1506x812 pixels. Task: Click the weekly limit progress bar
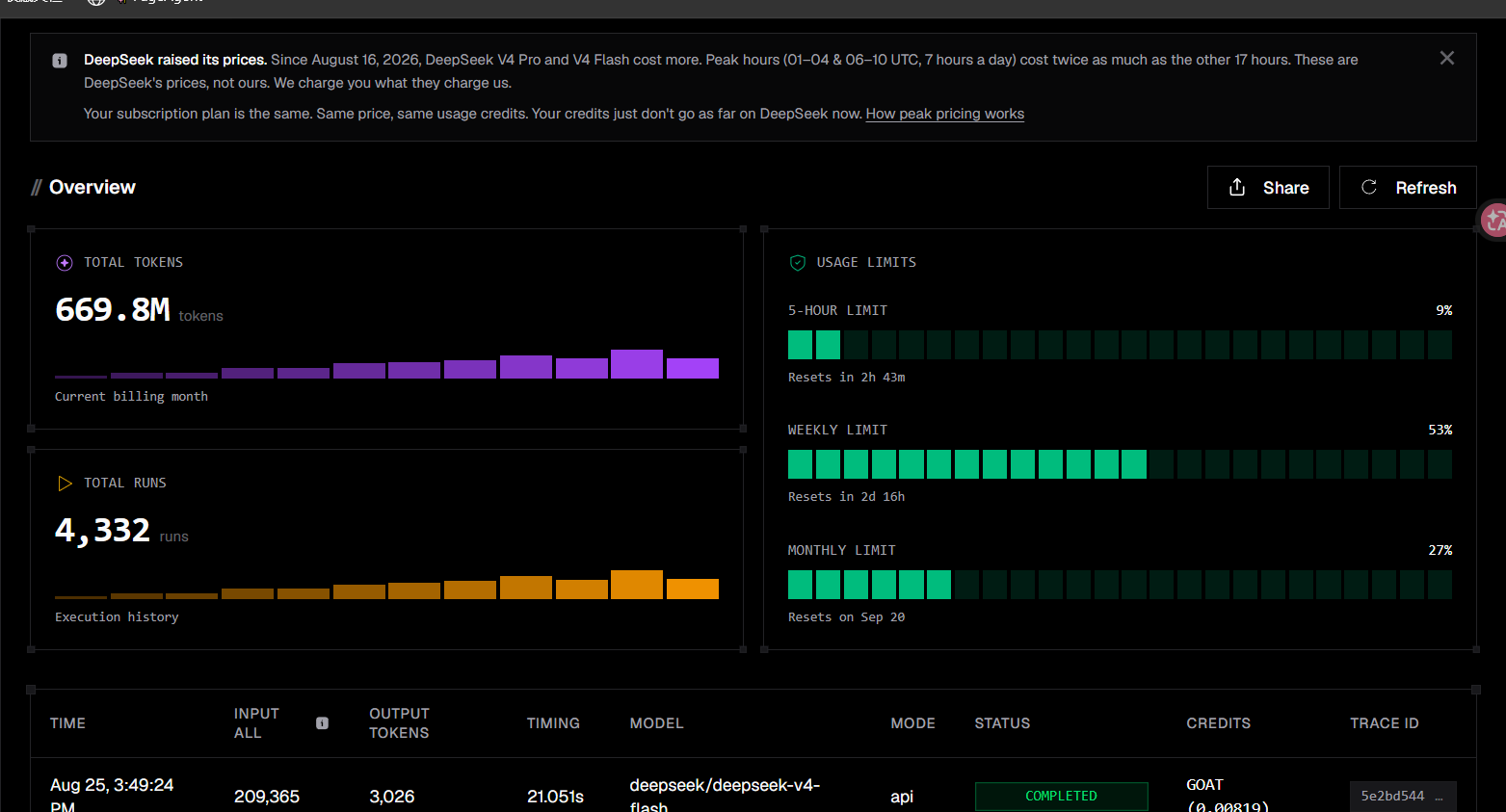(x=1120, y=464)
